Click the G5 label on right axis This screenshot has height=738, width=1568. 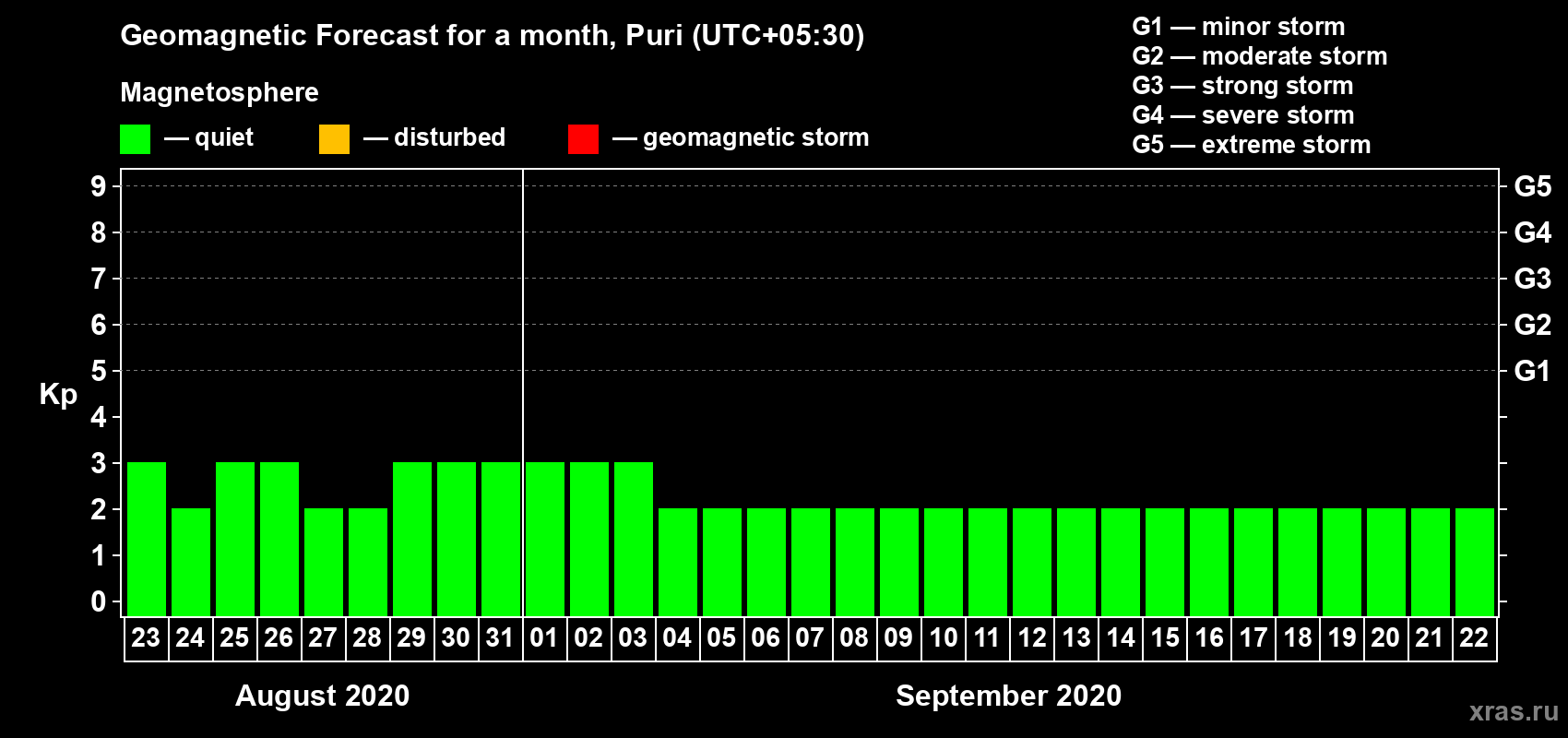tap(1532, 186)
